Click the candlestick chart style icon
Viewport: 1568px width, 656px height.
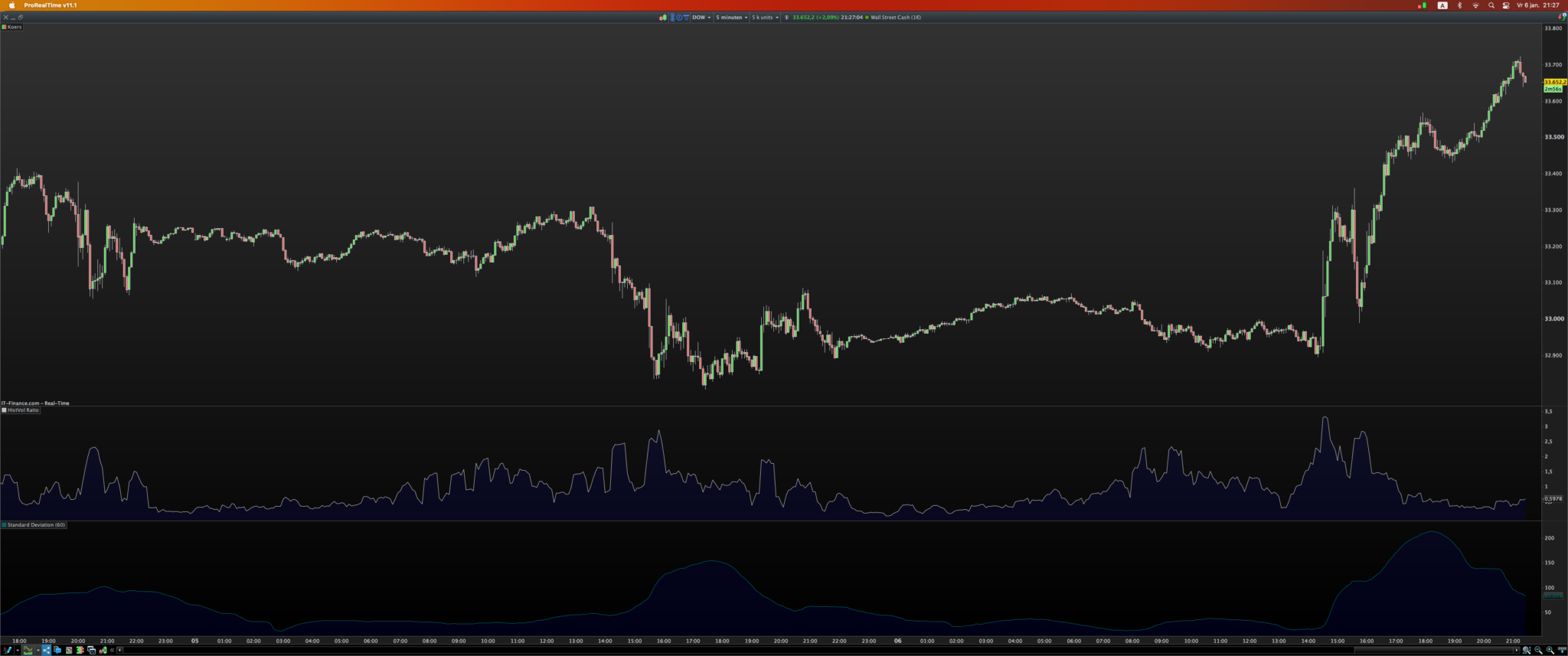tap(663, 17)
